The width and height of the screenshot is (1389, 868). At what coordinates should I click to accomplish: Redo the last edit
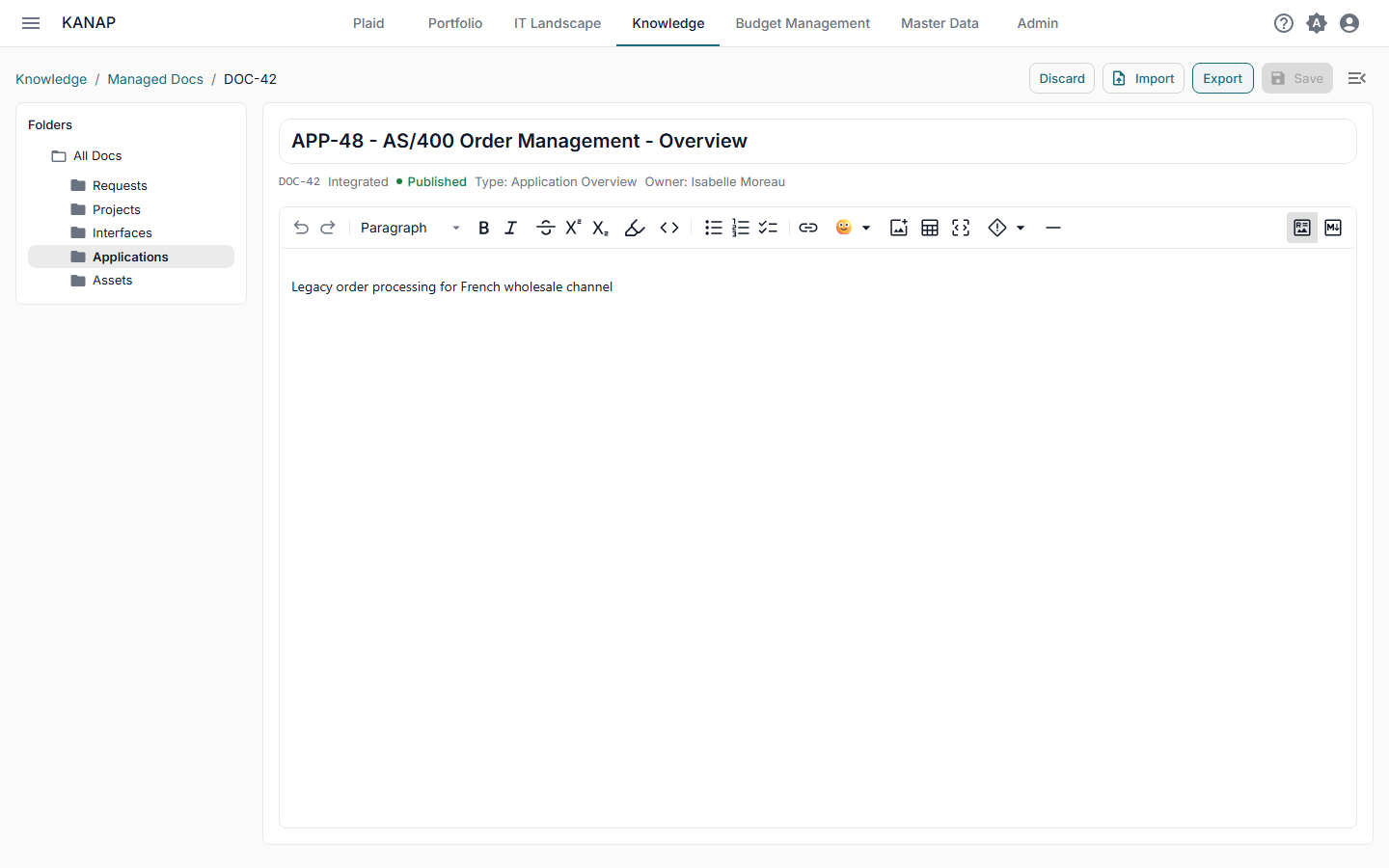(x=328, y=228)
